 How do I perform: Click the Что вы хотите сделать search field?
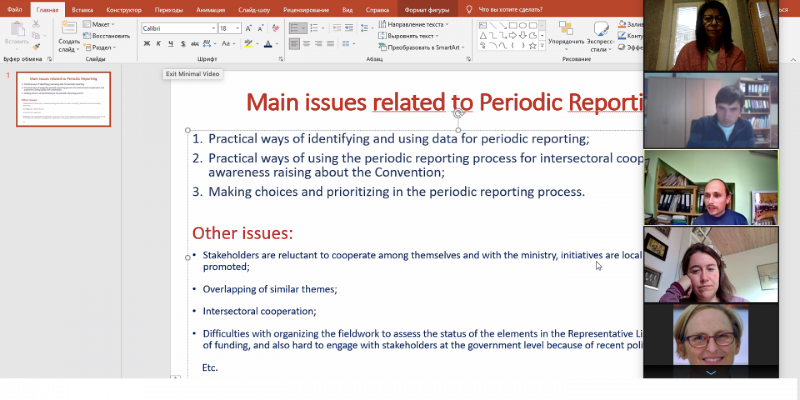tap(510, 9)
